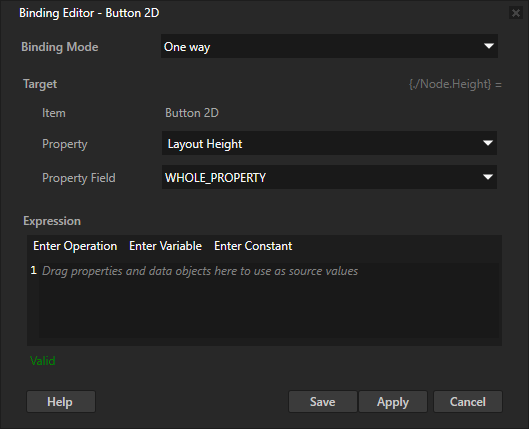Select Enter Variable in Expression
529x429 pixels.
pos(165,246)
